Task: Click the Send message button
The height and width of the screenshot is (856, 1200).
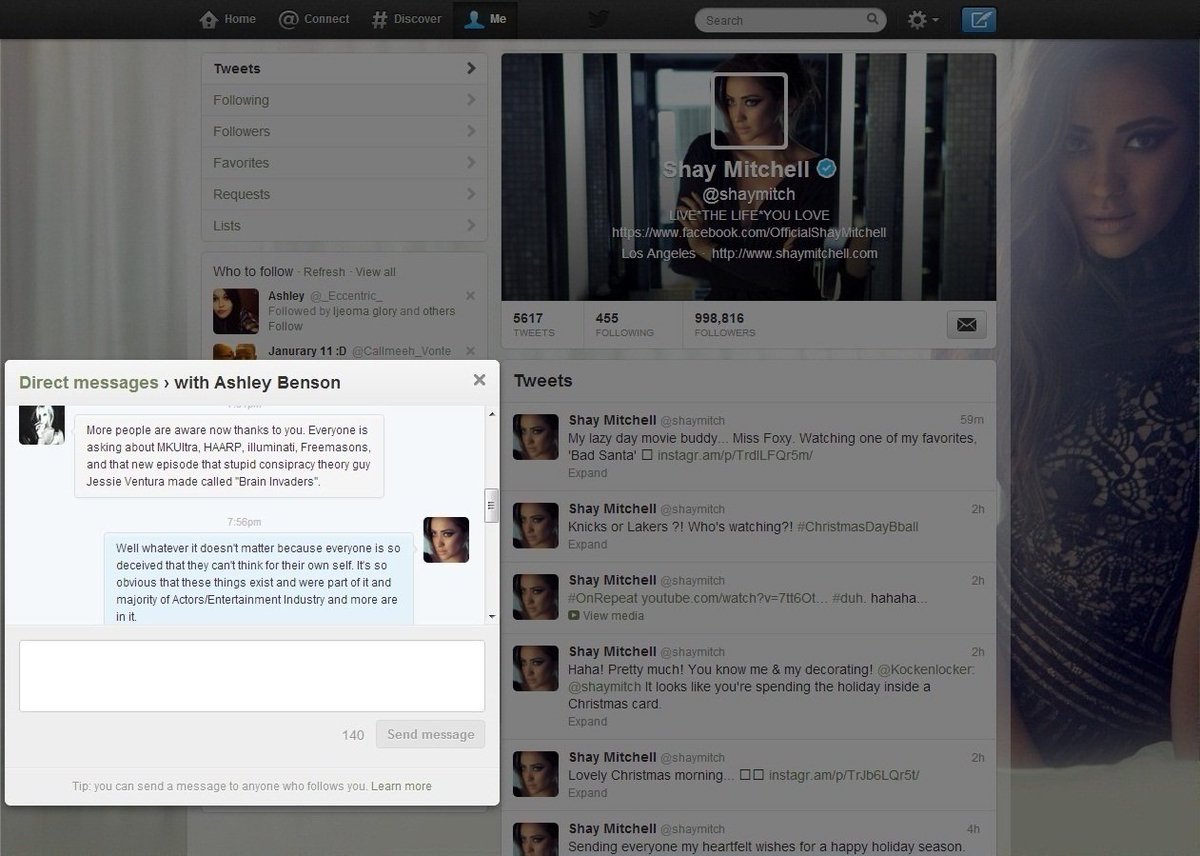Action: click(x=430, y=734)
